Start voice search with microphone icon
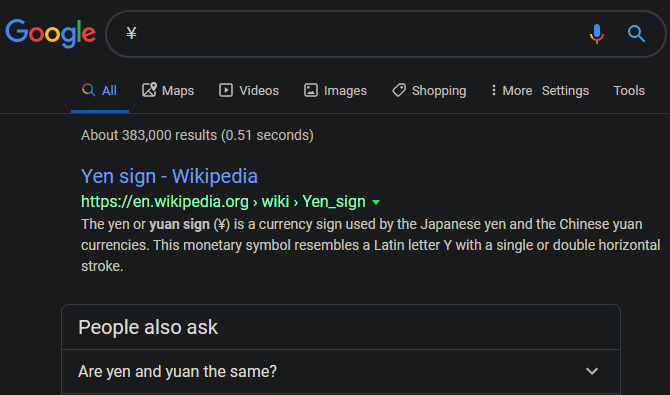The height and width of the screenshot is (395, 670). [597, 34]
